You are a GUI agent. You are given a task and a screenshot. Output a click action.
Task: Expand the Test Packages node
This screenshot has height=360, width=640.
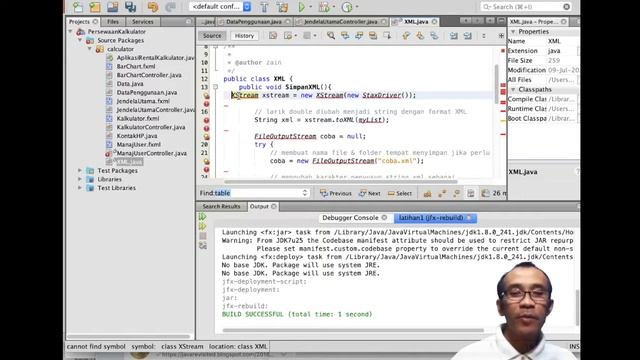point(80,170)
